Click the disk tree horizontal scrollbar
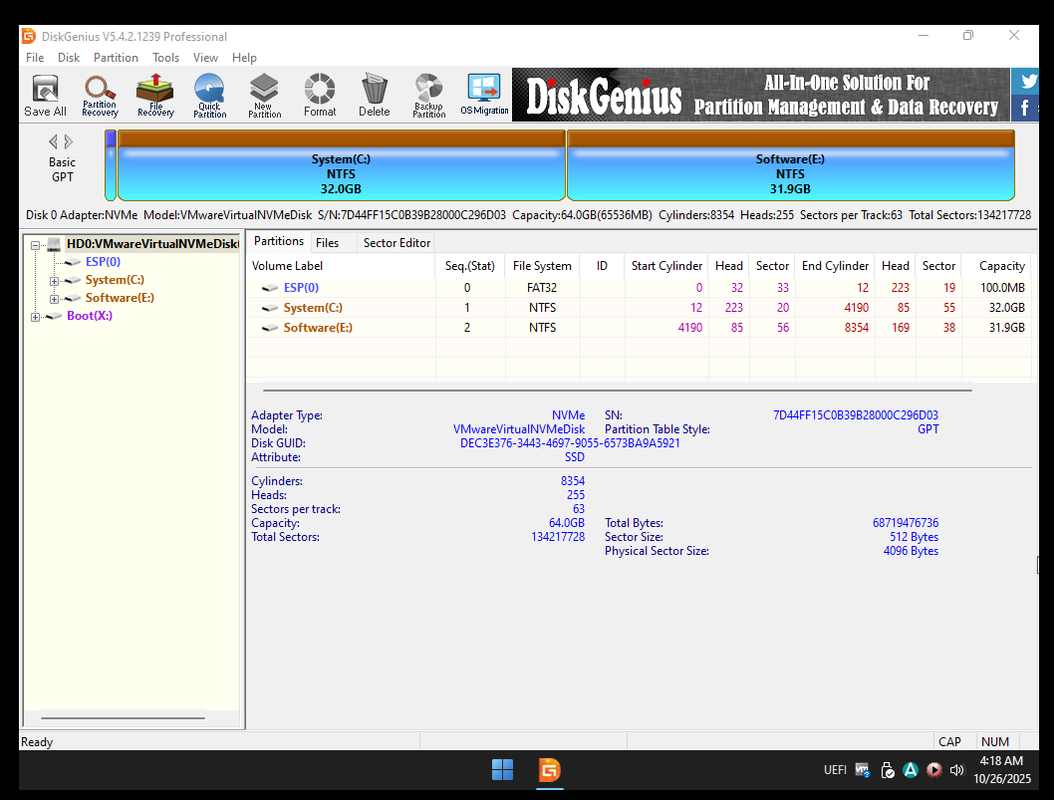The width and height of the screenshot is (1054, 800). point(123,718)
